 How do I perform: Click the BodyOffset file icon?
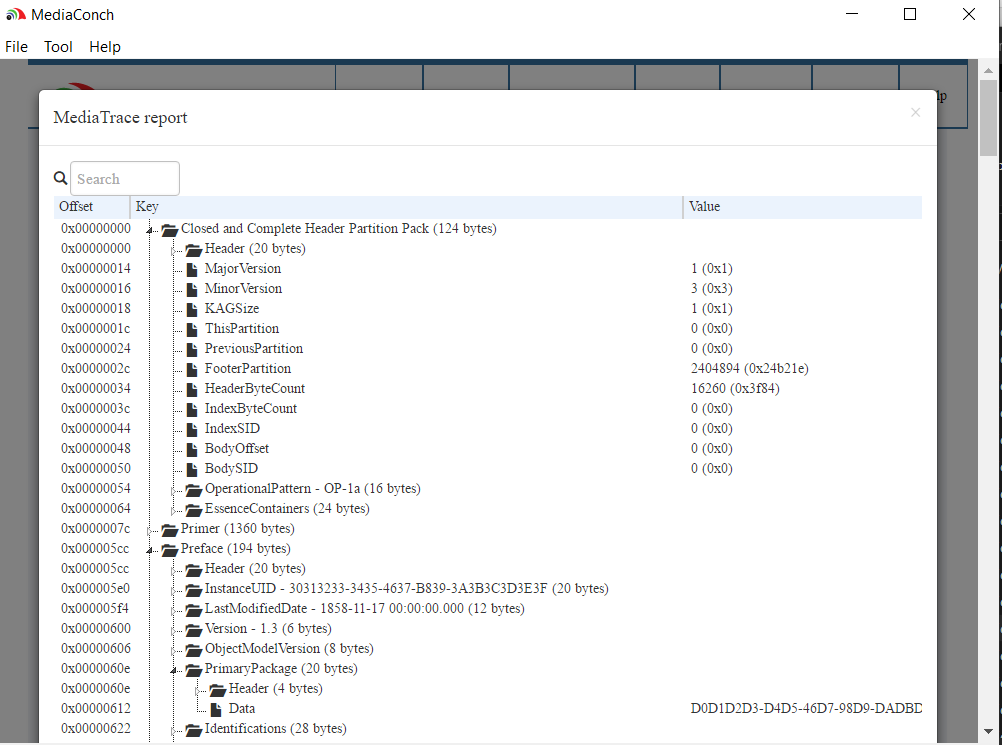(x=192, y=449)
